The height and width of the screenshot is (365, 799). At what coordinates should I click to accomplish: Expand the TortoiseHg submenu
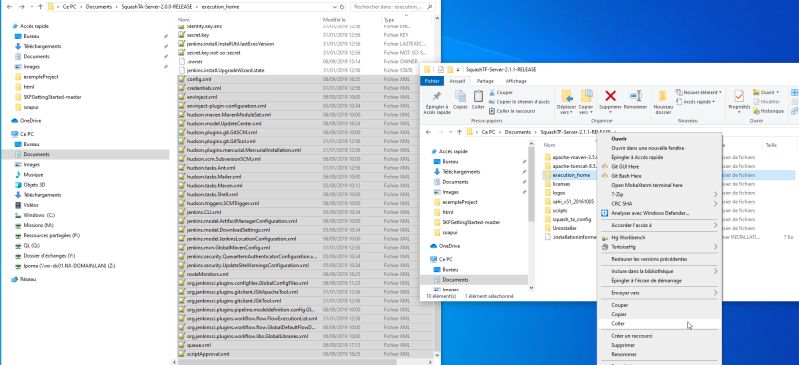click(659, 247)
